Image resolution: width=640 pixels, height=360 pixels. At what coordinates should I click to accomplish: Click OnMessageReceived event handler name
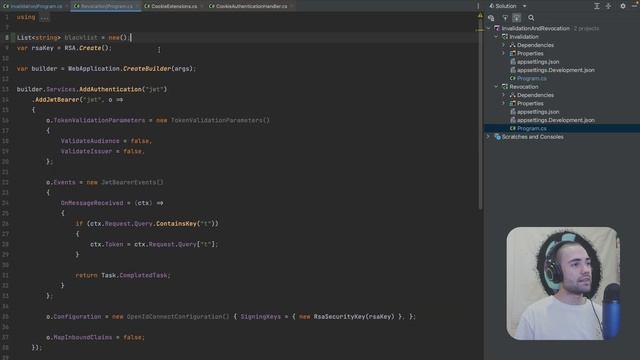click(92, 203)
